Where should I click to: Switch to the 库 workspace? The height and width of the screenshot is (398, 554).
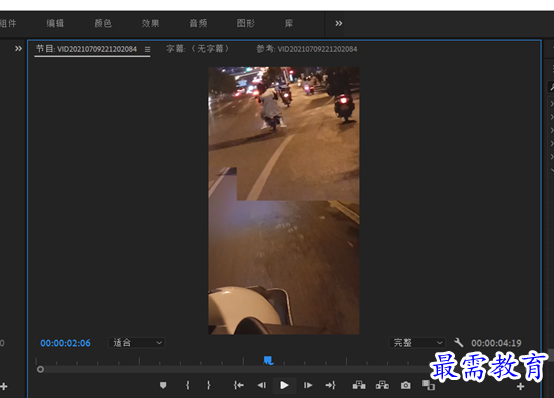tap(289, 23)
